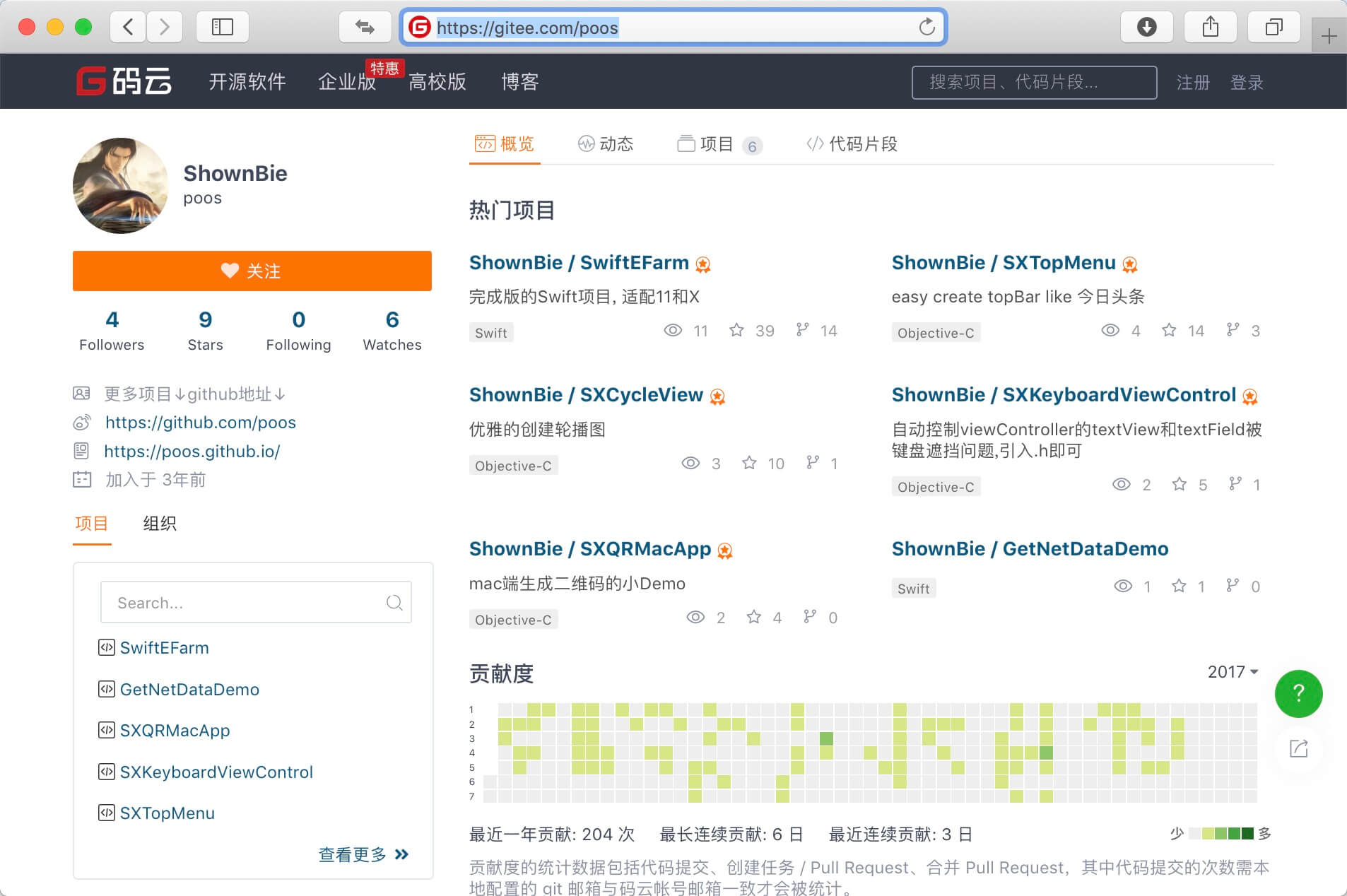
Task: Click the Objective-C tag on SXCycleView
Action: point(513,466)
